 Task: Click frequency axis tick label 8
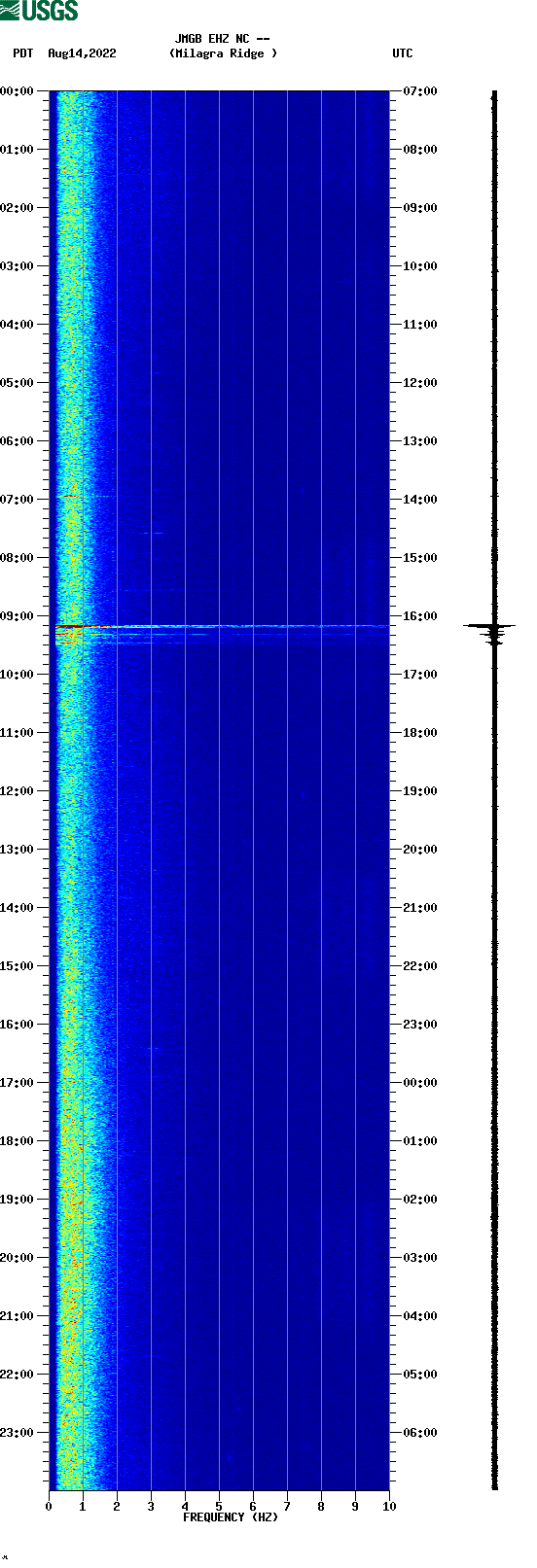(321, 1507)
